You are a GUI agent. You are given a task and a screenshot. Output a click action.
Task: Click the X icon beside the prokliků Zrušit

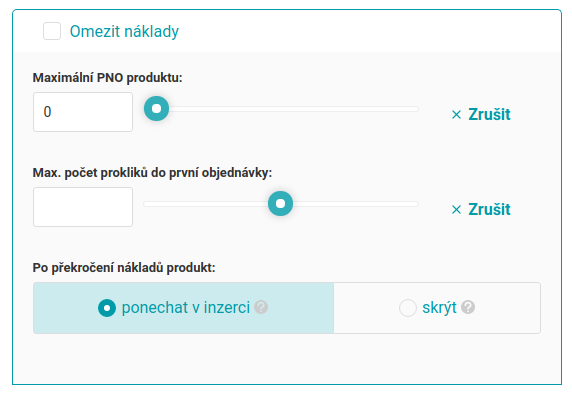(x=456, y=209)
